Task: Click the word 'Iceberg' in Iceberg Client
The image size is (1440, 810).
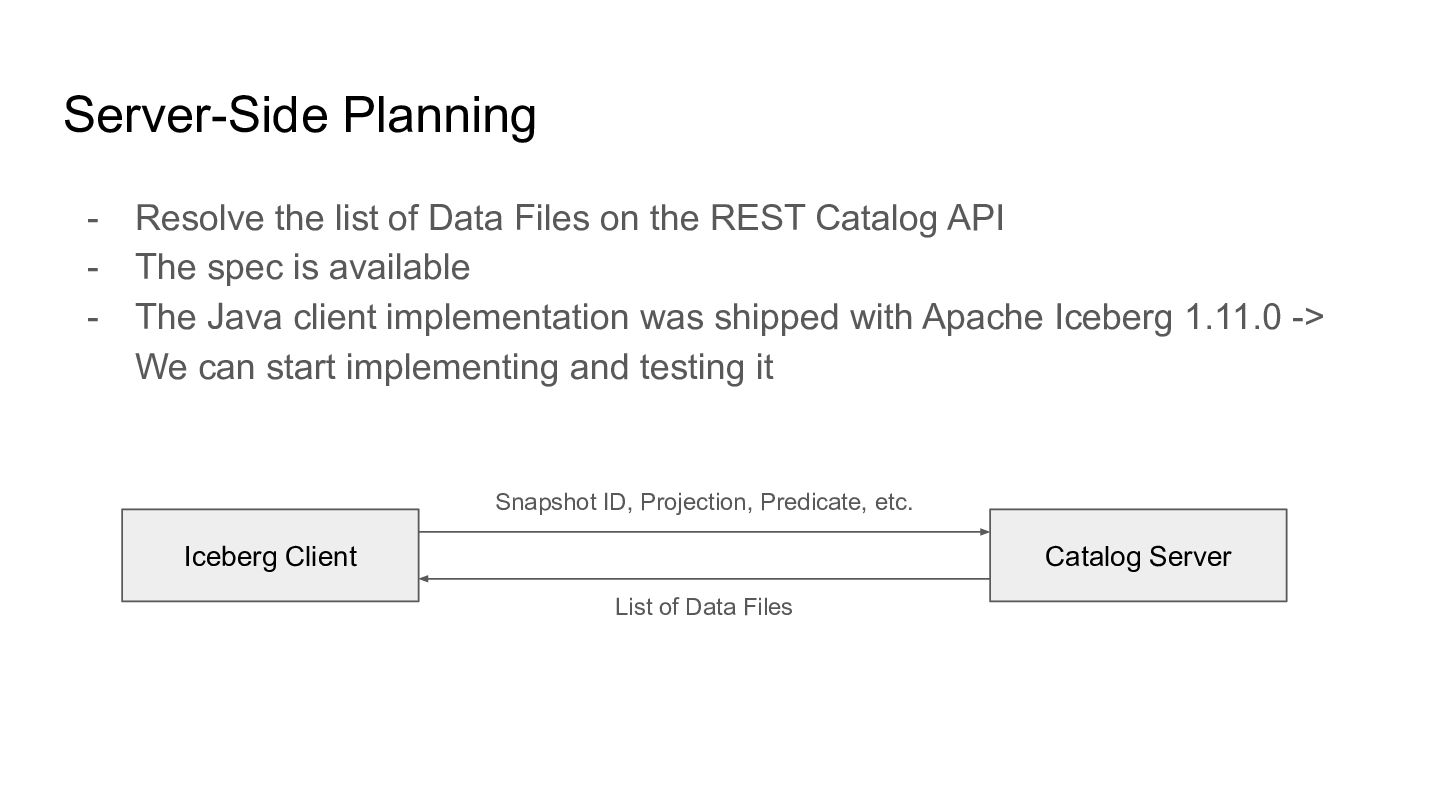Action: coord(227,556)
